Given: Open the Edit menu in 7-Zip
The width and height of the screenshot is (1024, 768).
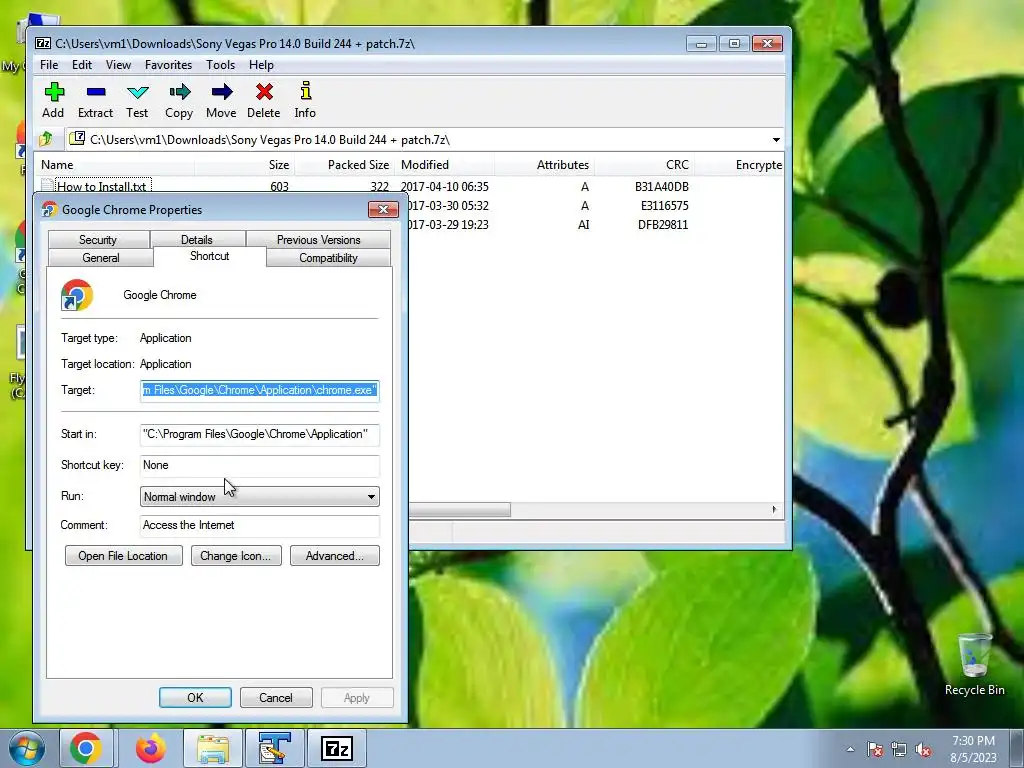Looking at the screenshot, I should pos(82,65).
